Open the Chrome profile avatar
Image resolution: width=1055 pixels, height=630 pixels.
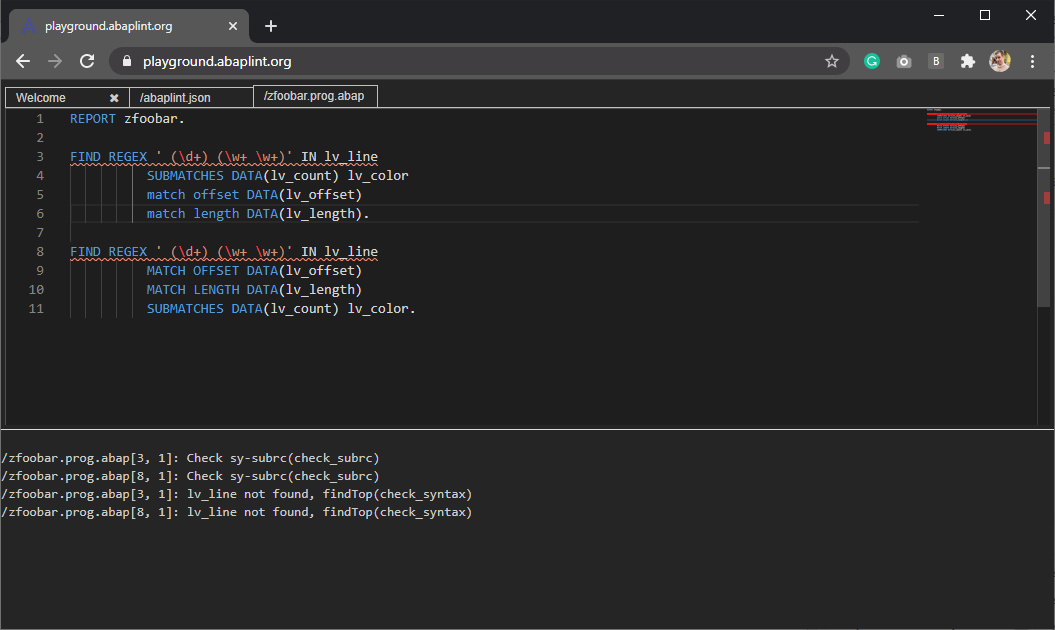tap(1000, 61)
